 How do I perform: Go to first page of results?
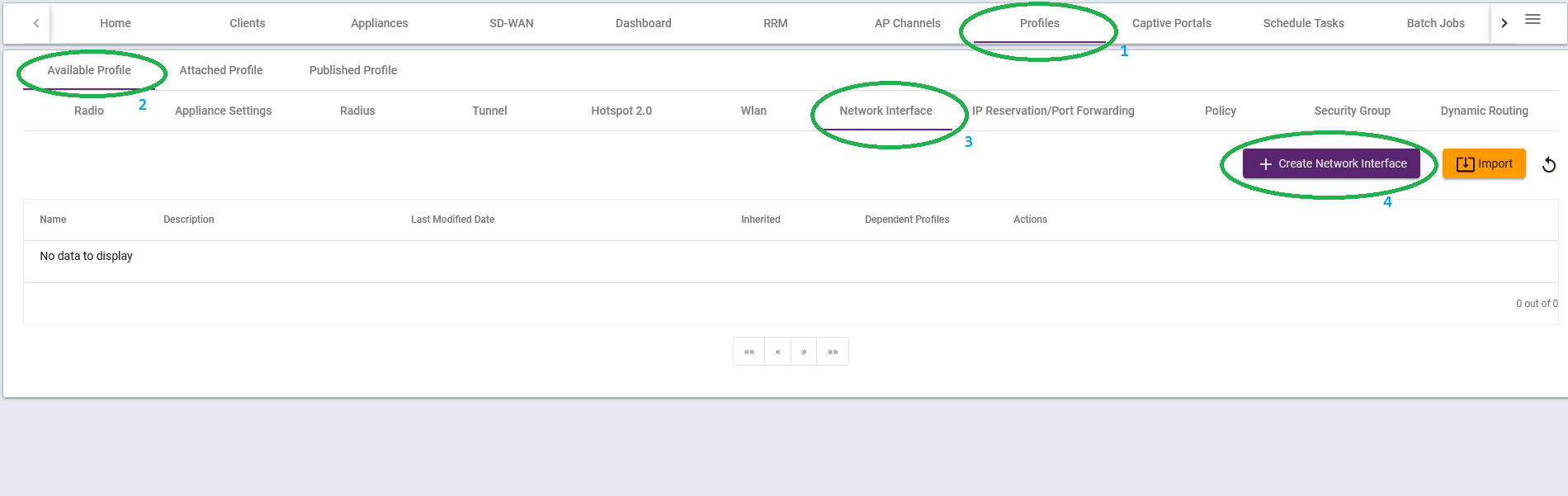tap(749, 352)
